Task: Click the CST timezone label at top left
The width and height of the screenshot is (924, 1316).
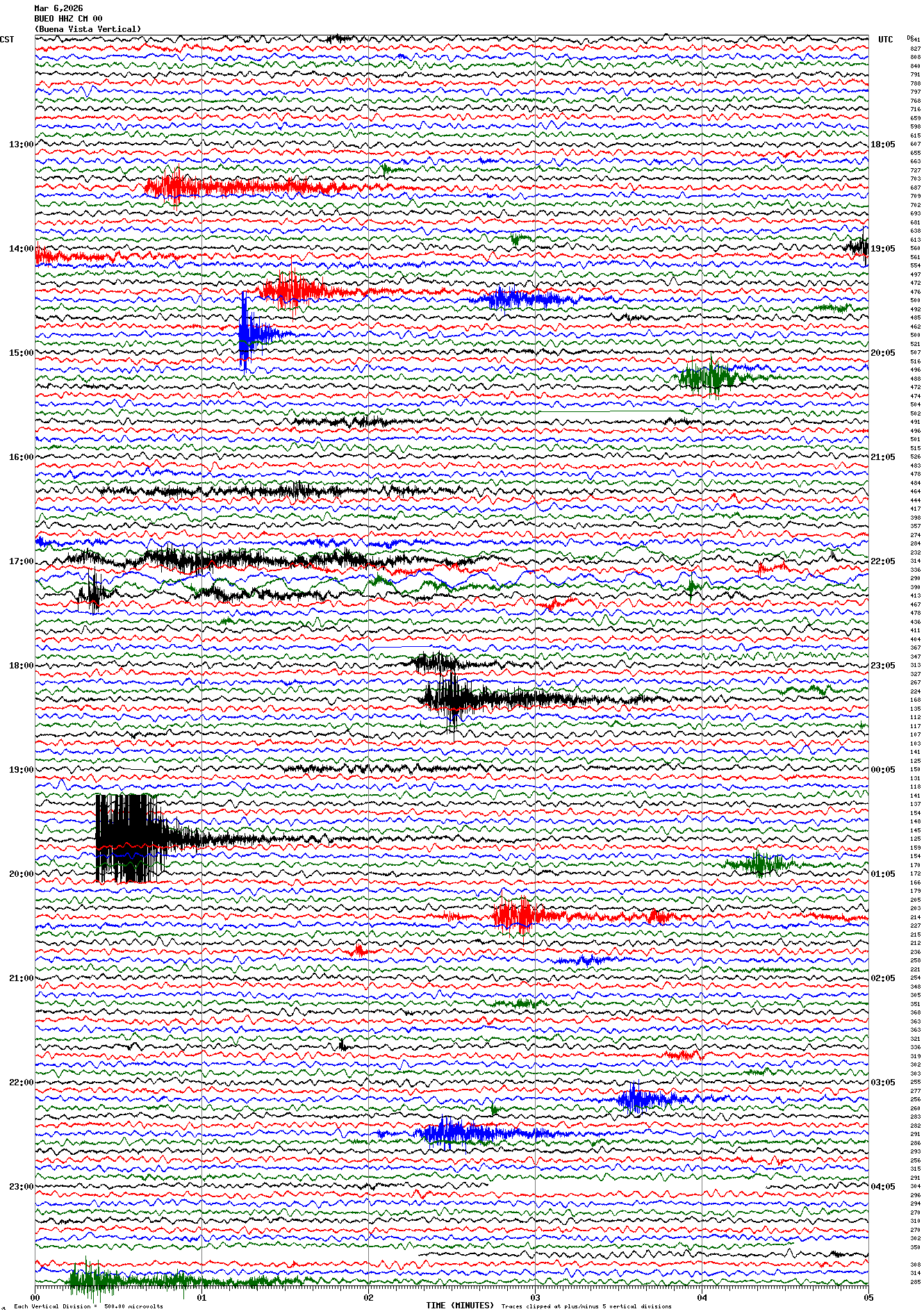Action: tap(7, 40)
